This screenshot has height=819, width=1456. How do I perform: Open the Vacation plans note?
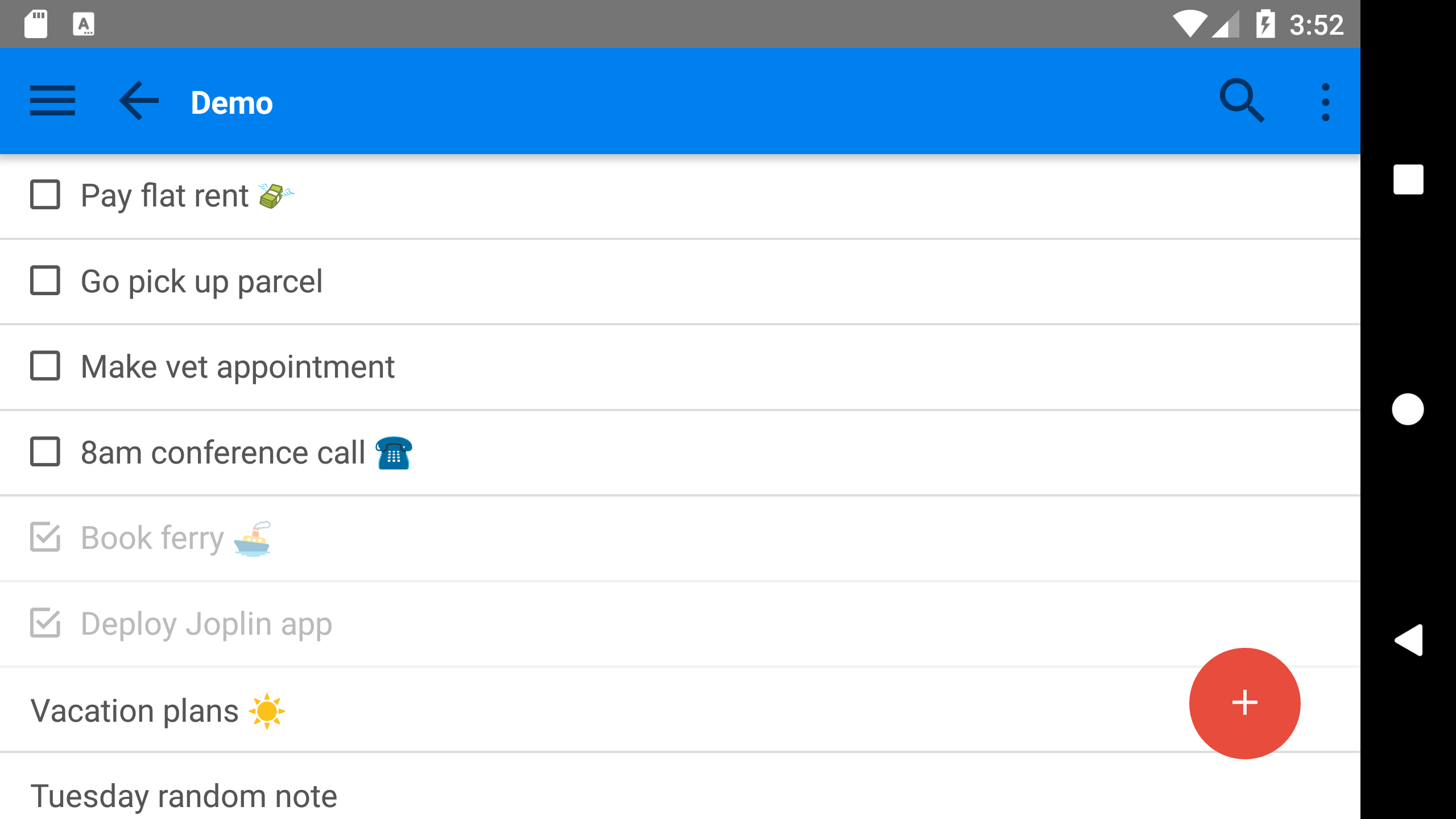point(680,710)
